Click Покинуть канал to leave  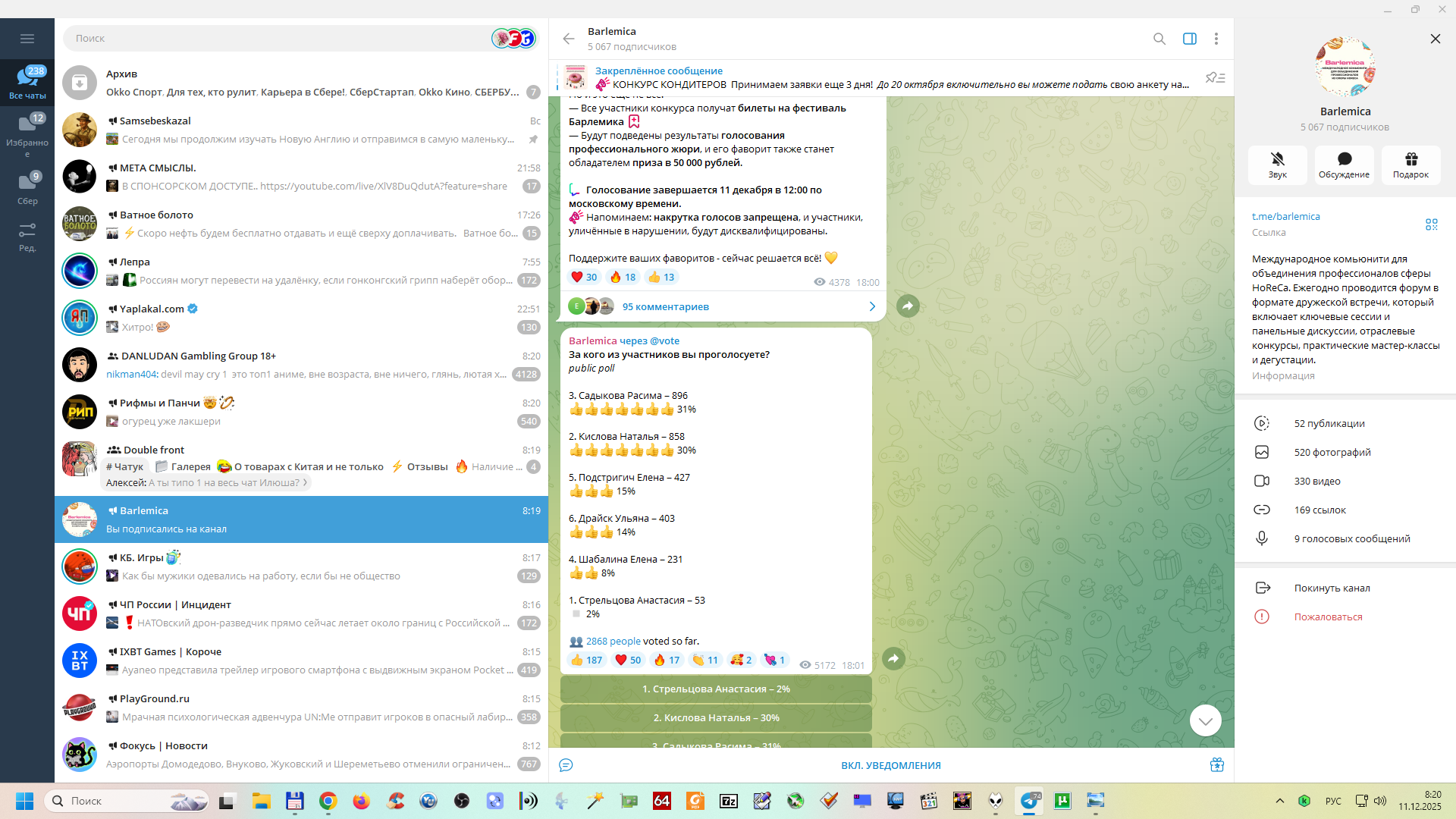pos(1332,588)
